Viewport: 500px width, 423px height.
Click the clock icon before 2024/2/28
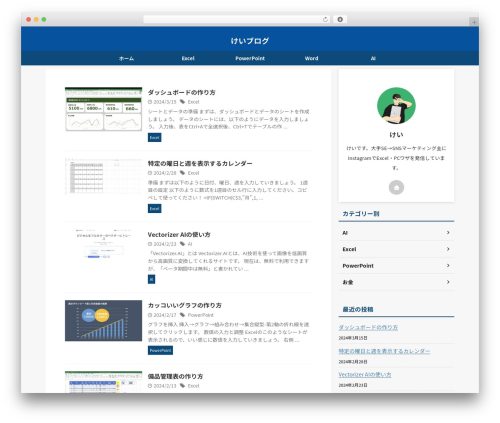coord(150,173)
